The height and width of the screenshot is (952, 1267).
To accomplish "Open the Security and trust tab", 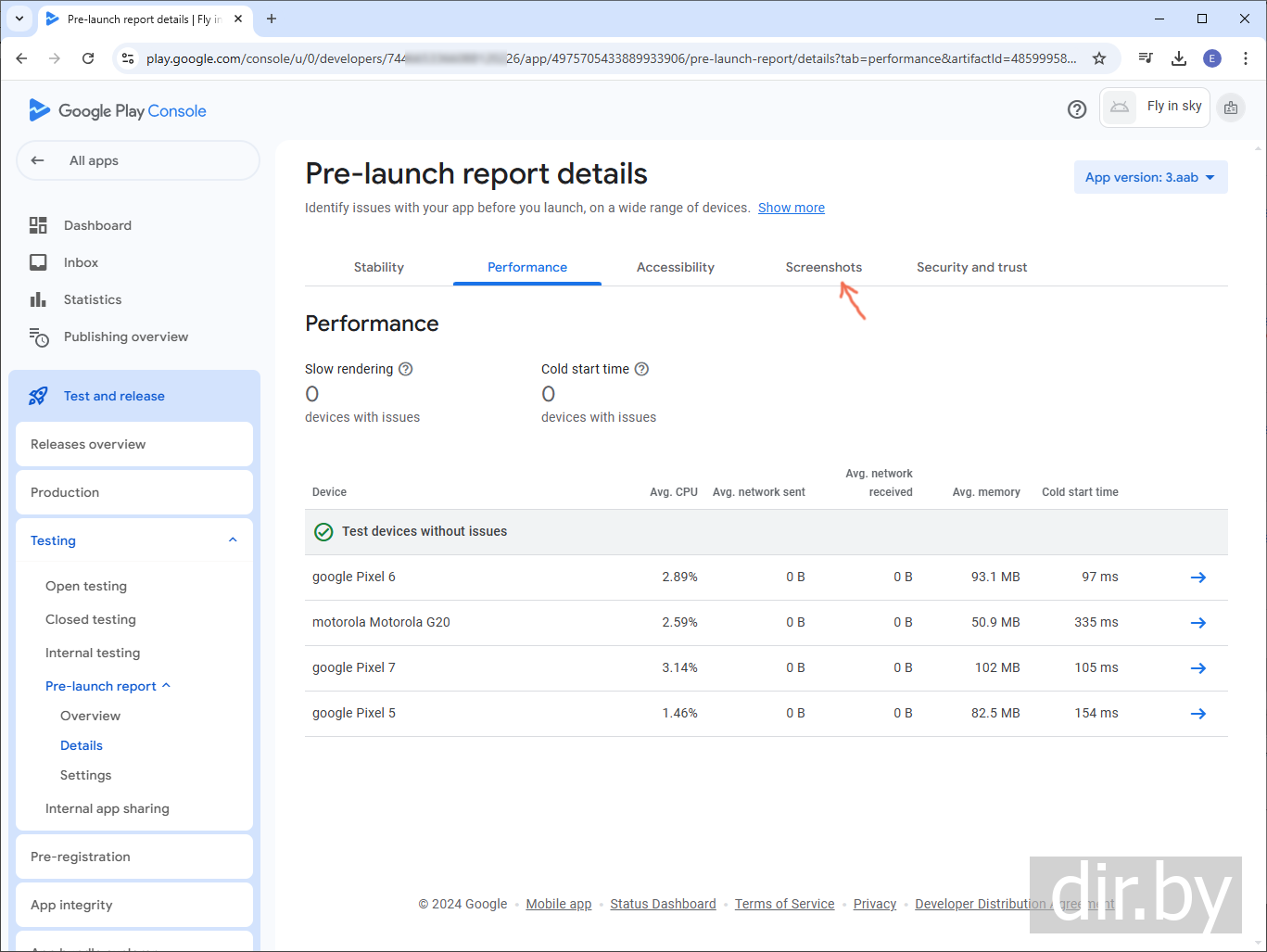I will pos(971,267).
